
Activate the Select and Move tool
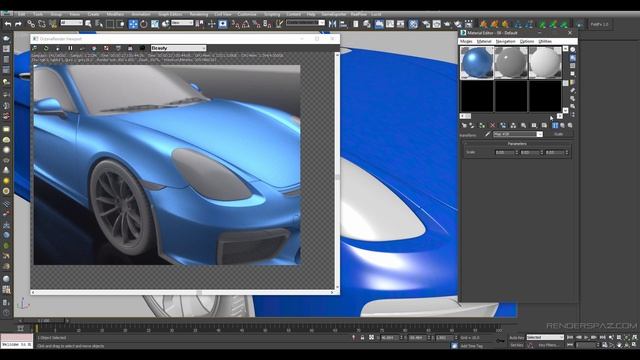pyautogui.click(x=133, y=24)
